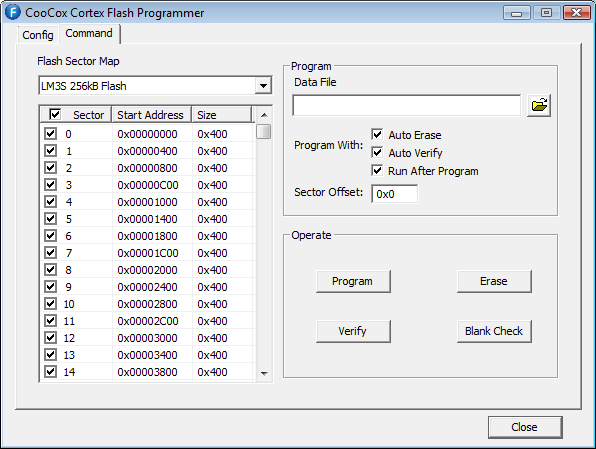Toggle sector 3 checkbox
596x449 pixels.
50,185
